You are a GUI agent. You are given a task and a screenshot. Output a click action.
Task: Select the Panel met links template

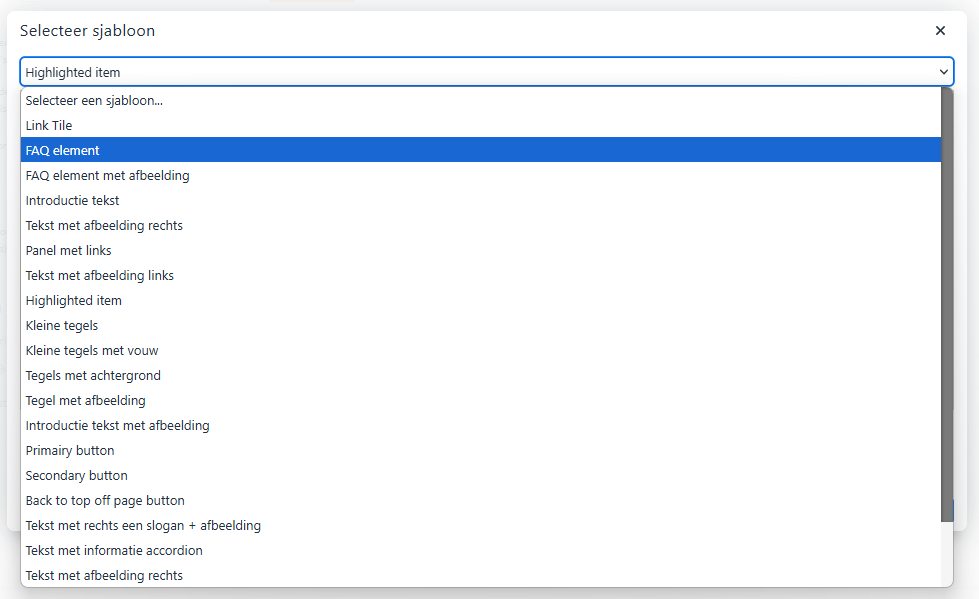point(69,250)
